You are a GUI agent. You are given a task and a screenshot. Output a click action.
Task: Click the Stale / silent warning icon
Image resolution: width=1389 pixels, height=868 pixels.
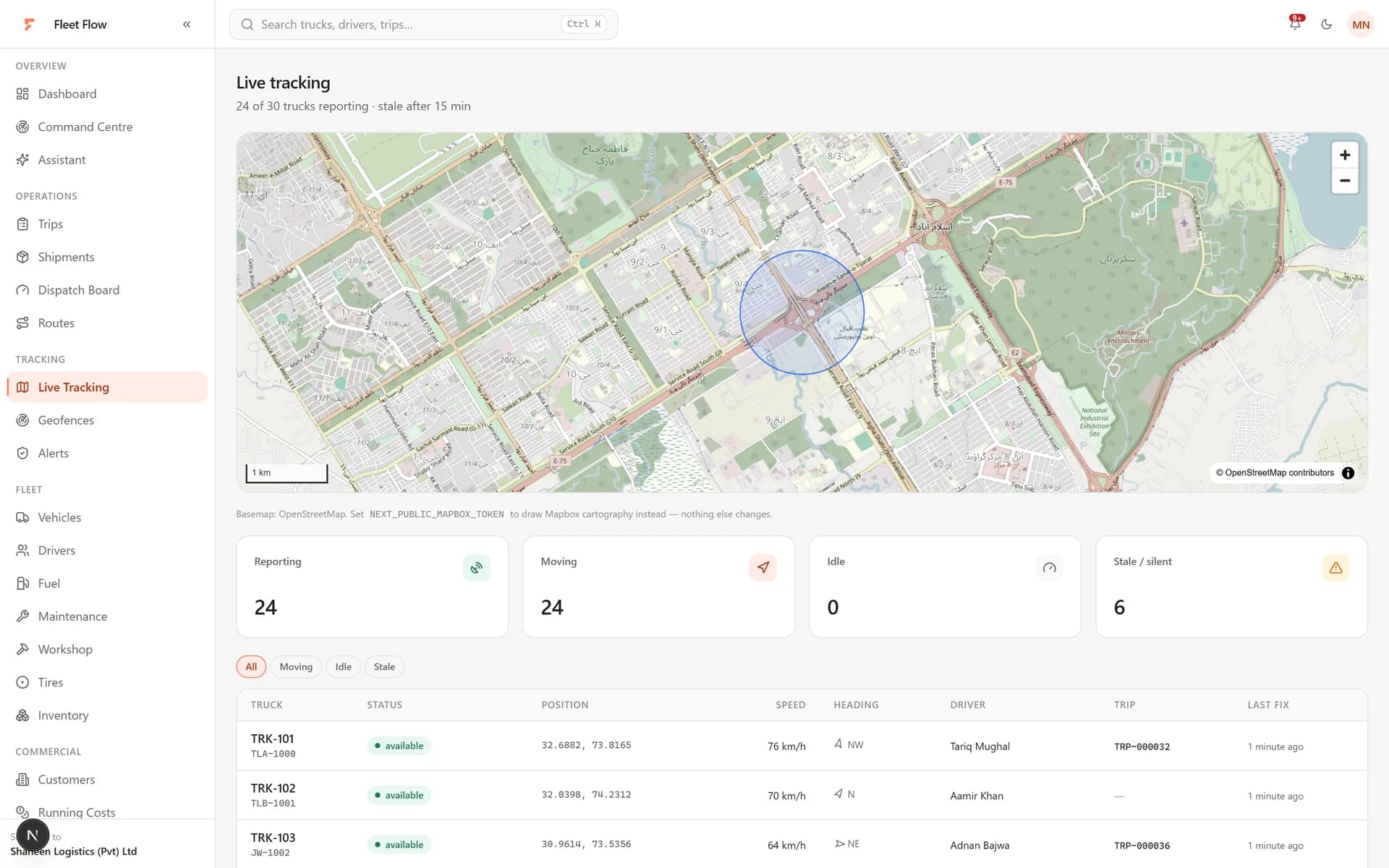click(1335, 568)
